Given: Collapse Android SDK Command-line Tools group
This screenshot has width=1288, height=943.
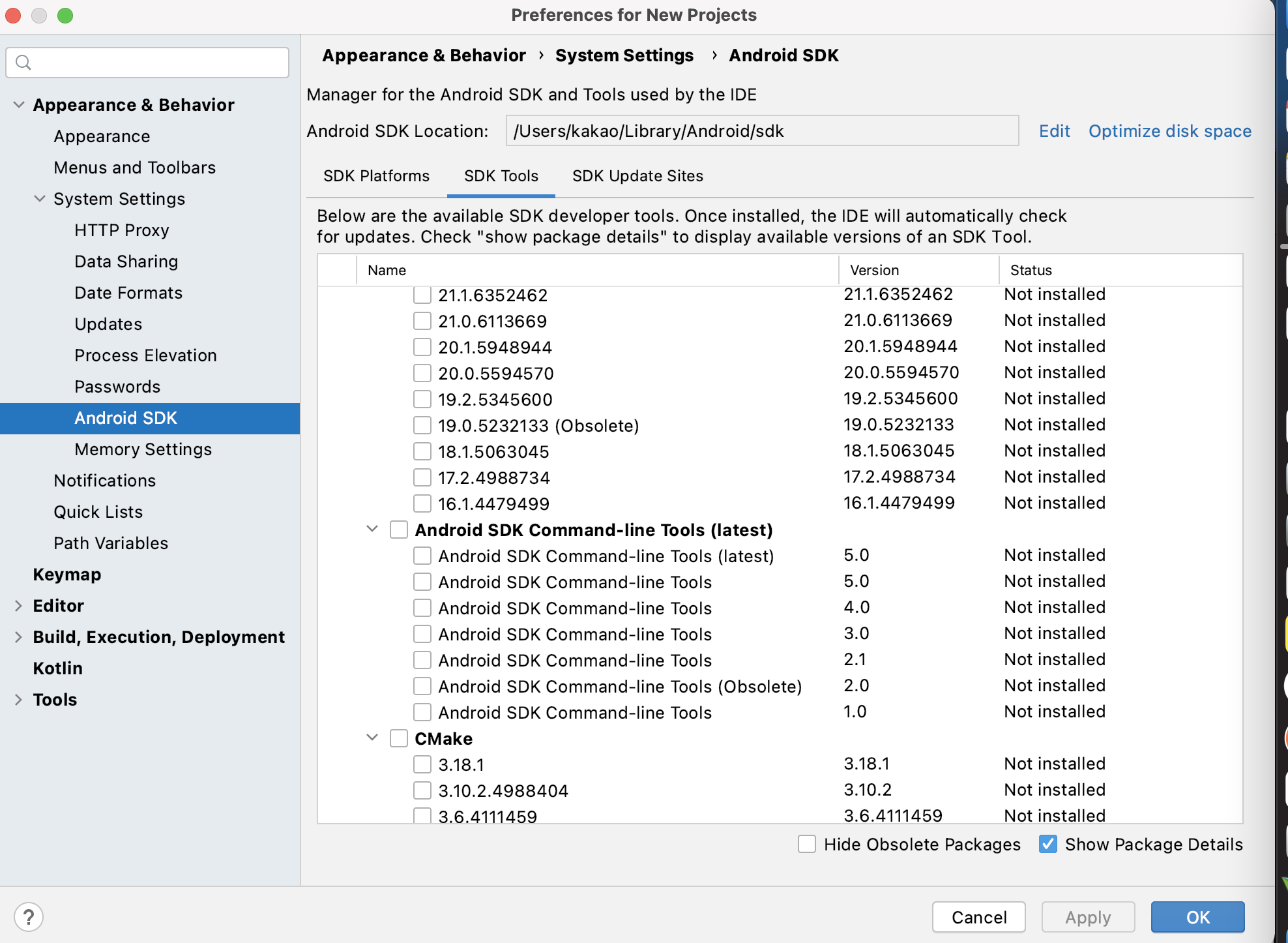Looking at the screenshot, I should point(372,530).
